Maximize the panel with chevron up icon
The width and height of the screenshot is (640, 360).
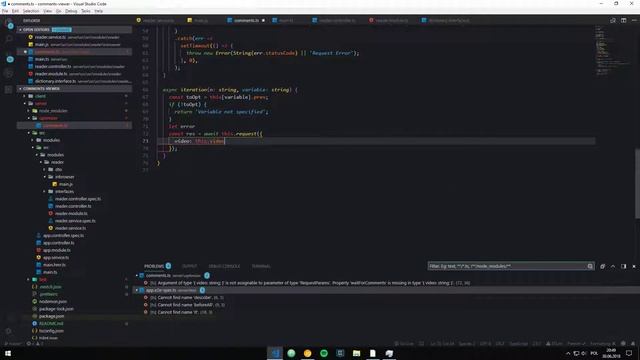click(x=613, y=266)
